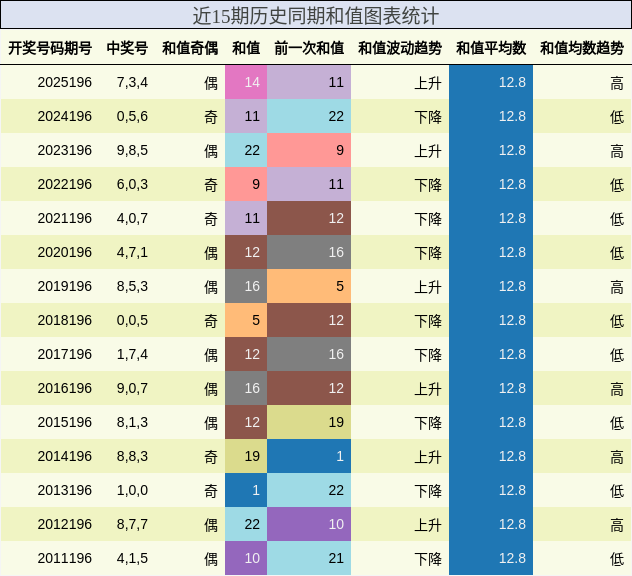Click the title 近15期历史同期和值图表统计
632x576 pixels.
pyautogui.click(x=316, y=16)
